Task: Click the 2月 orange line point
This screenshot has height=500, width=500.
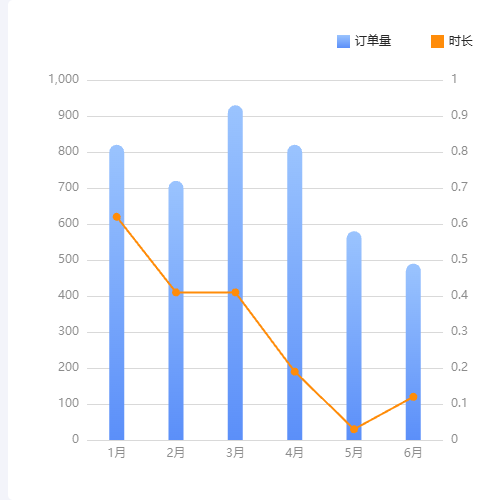Action: pyautogui.click(x=176, y=292)
